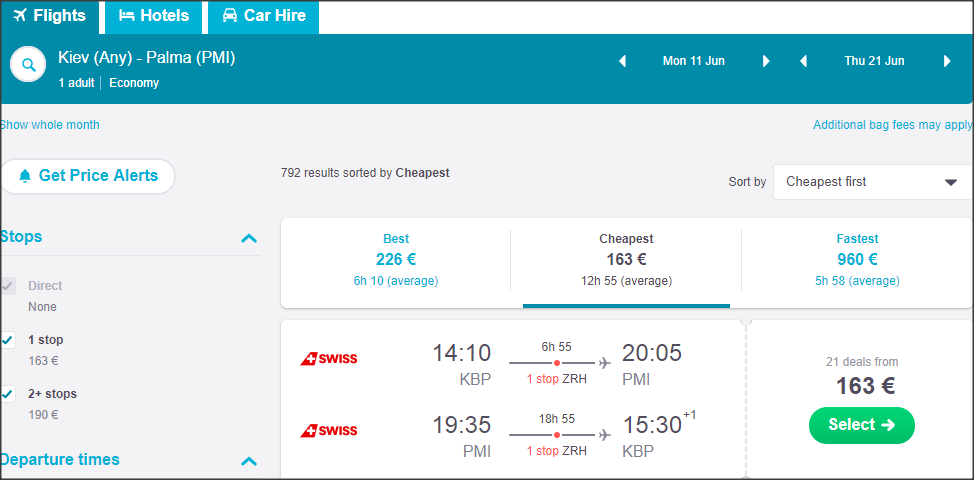Viewport: 974px width, 480px height.
Task: Open the Show whole month link
Action: 50,125
